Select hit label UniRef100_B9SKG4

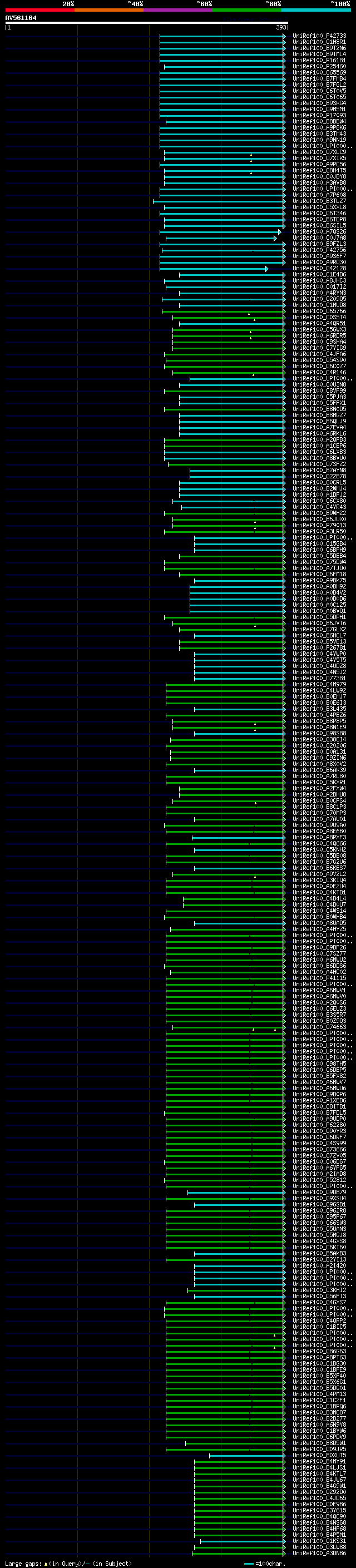319,103
